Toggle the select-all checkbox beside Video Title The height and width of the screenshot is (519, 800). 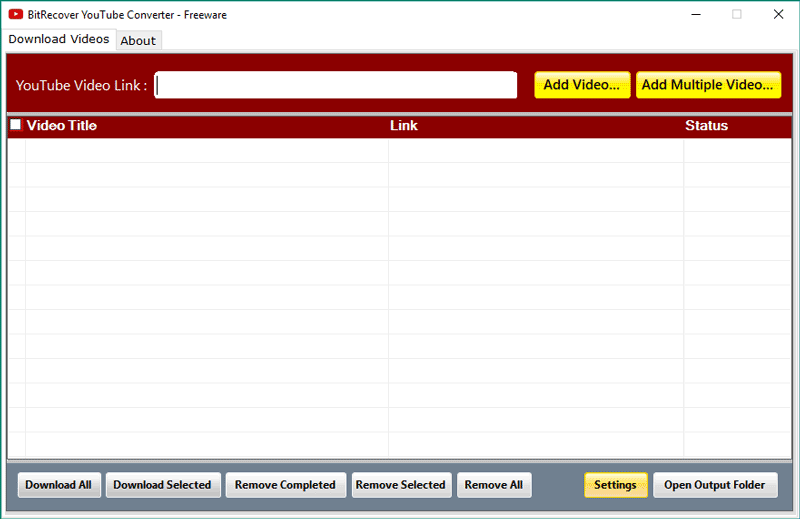[x=16, y=125]
